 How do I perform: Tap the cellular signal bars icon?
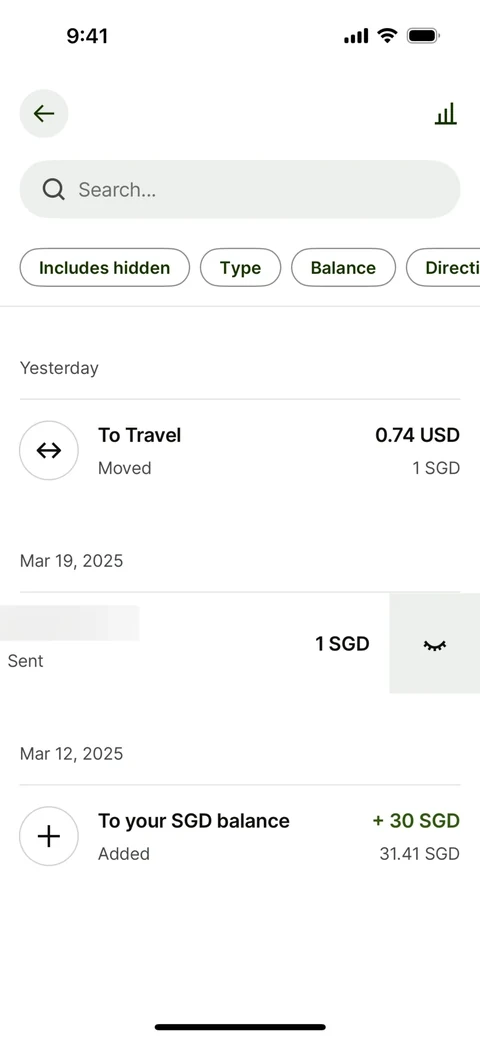coord(356,36)
